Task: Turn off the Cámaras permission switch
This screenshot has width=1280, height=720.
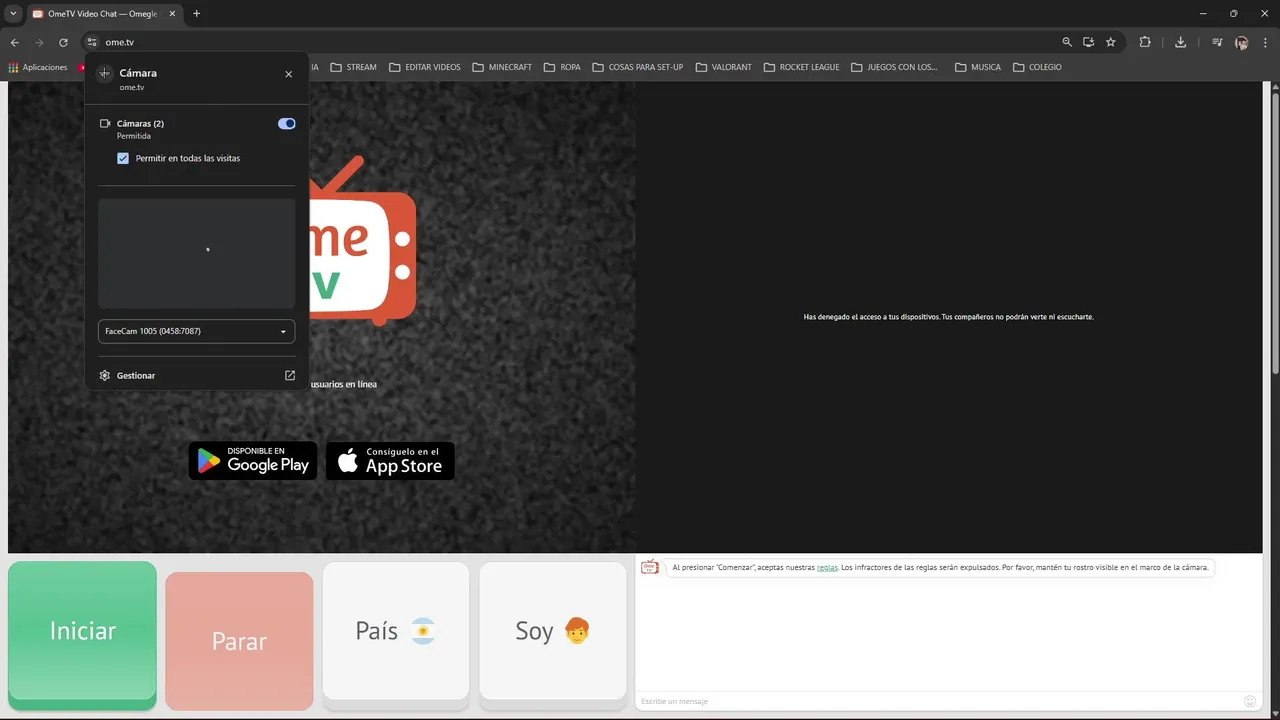Action: tap(287, 124)
